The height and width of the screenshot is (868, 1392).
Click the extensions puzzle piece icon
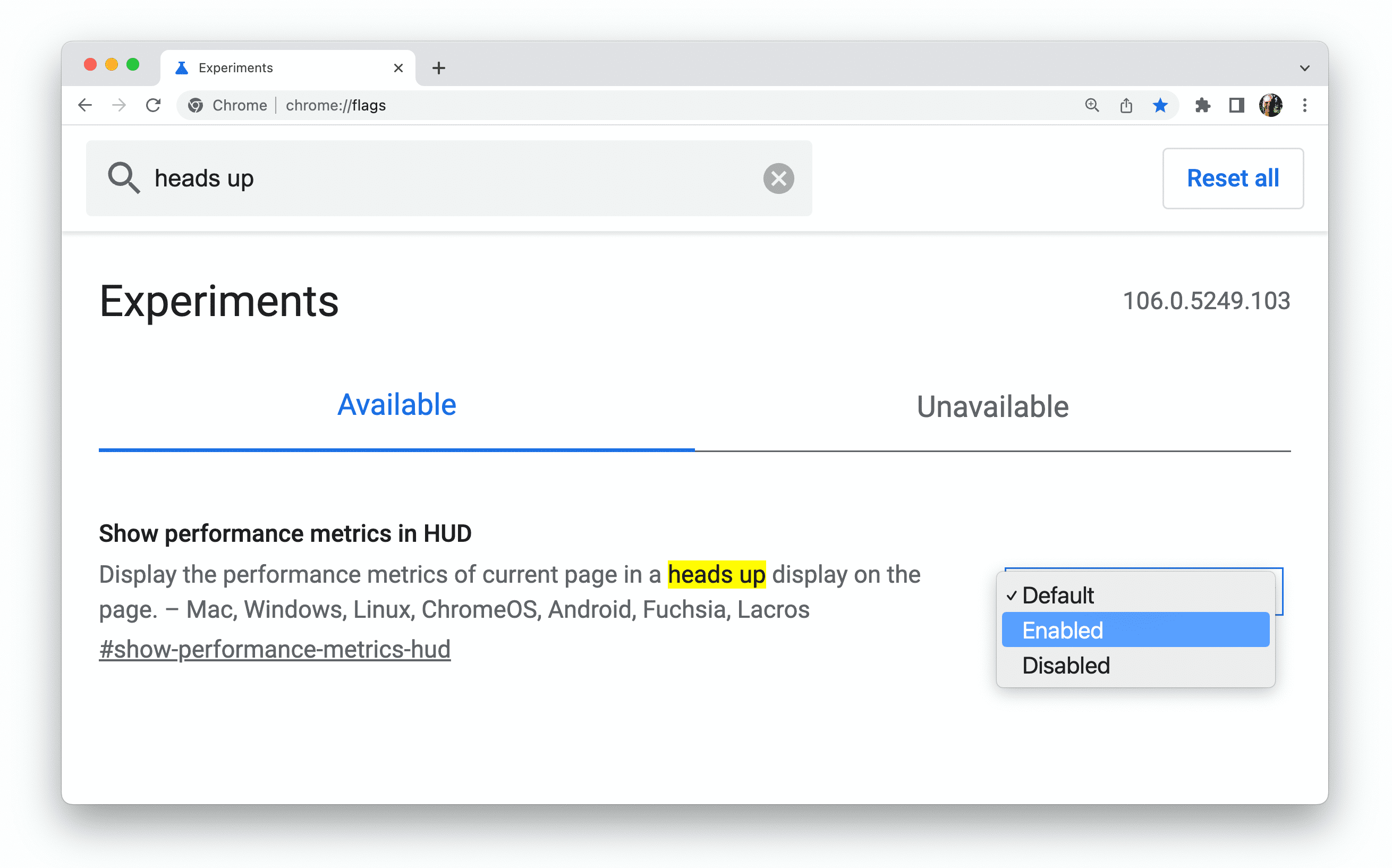pyautogui.click(x=1202, y=106)
